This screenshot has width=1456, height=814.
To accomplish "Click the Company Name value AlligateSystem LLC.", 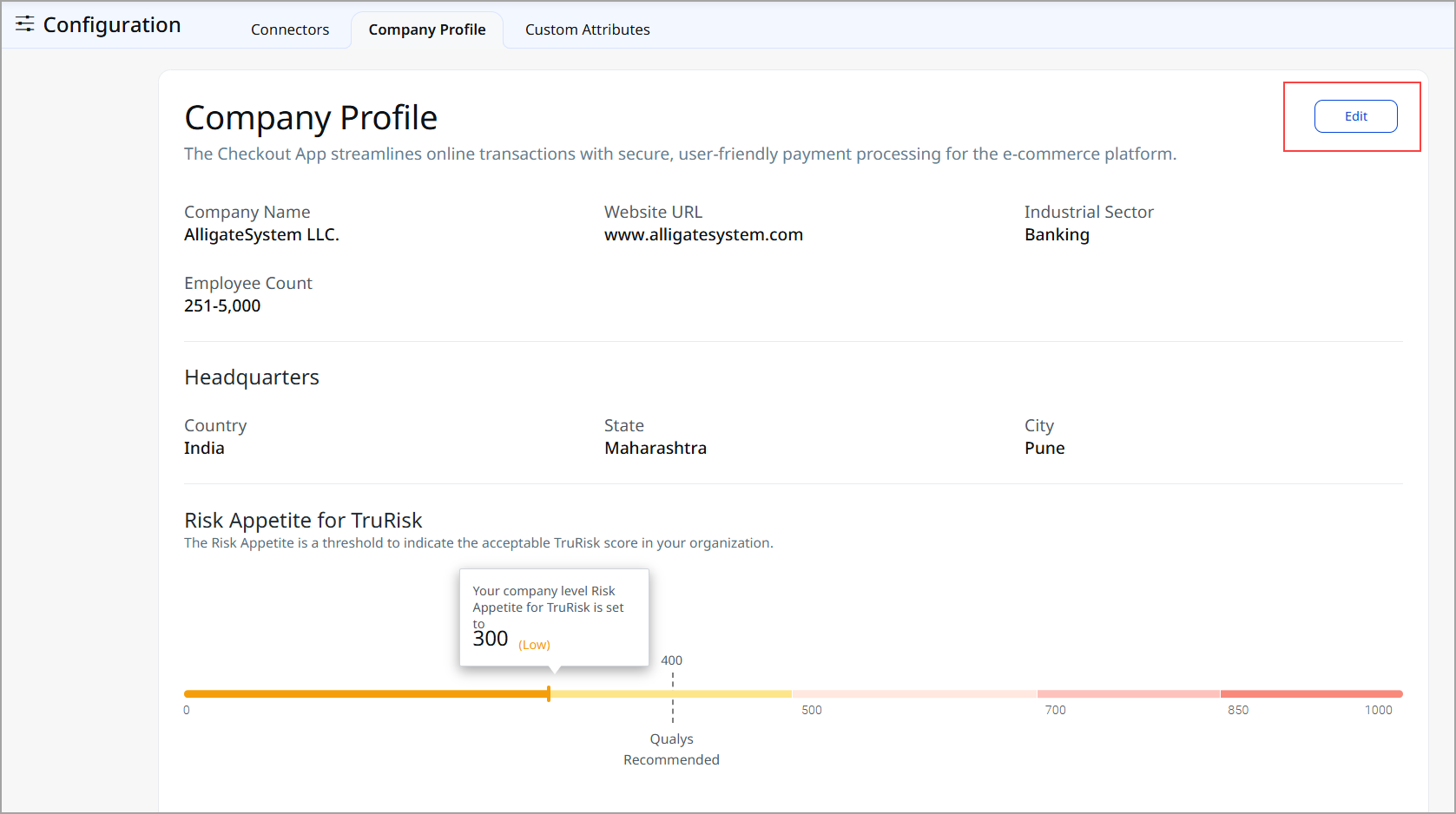I will point(261,234).
